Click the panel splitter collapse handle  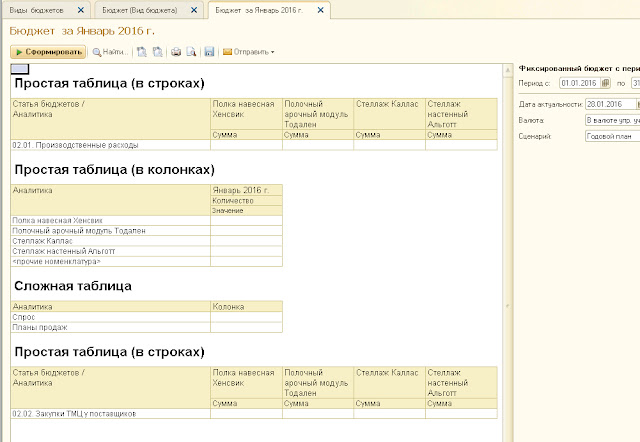coord(508,306)
